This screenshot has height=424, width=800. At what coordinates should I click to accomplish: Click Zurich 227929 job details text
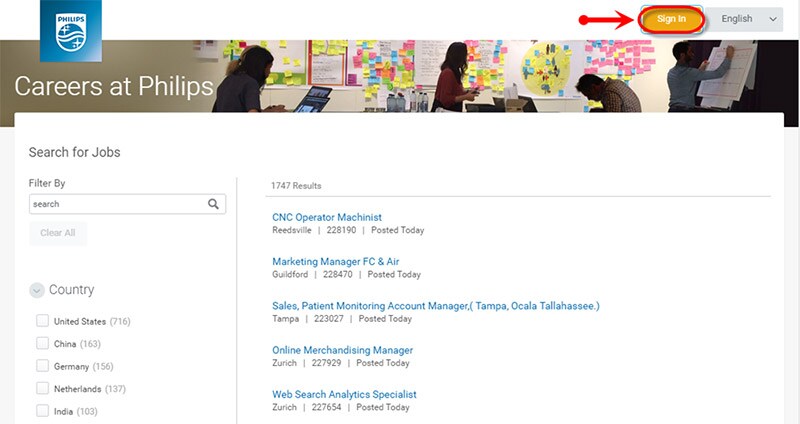point(341,363)
